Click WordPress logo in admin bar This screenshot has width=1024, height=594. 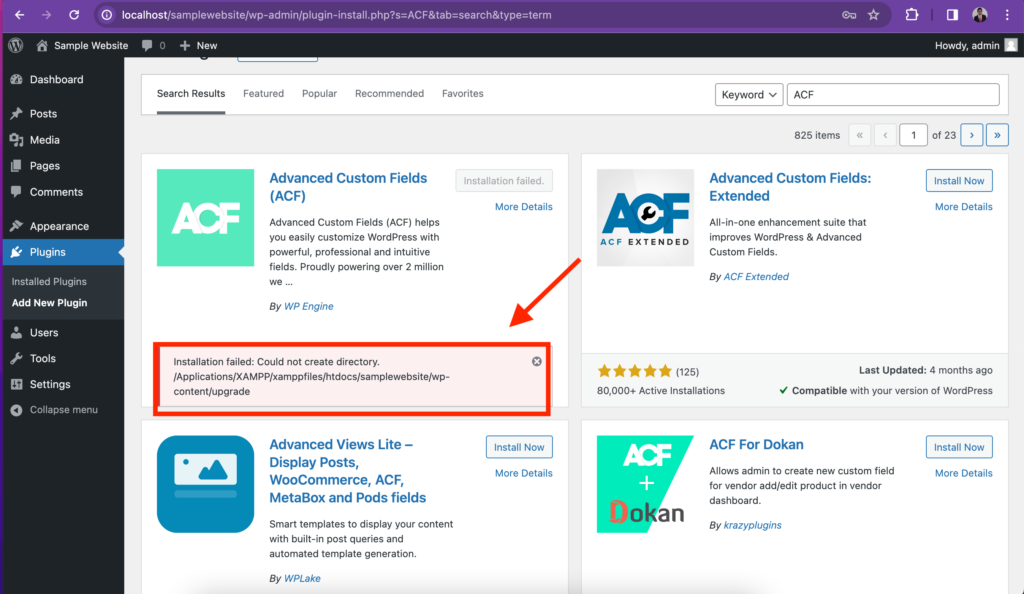pos(16,45)
